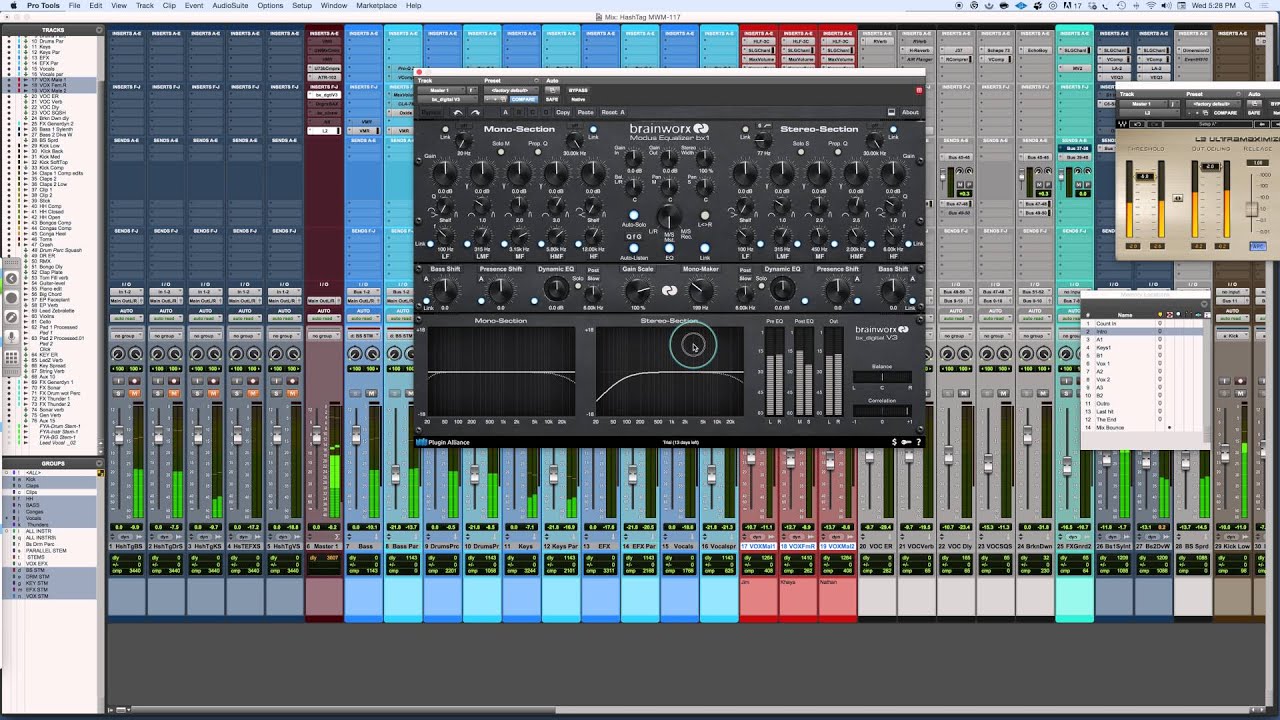Click the ARC button in L2 Ultramaximizer

click(1259, 246)
